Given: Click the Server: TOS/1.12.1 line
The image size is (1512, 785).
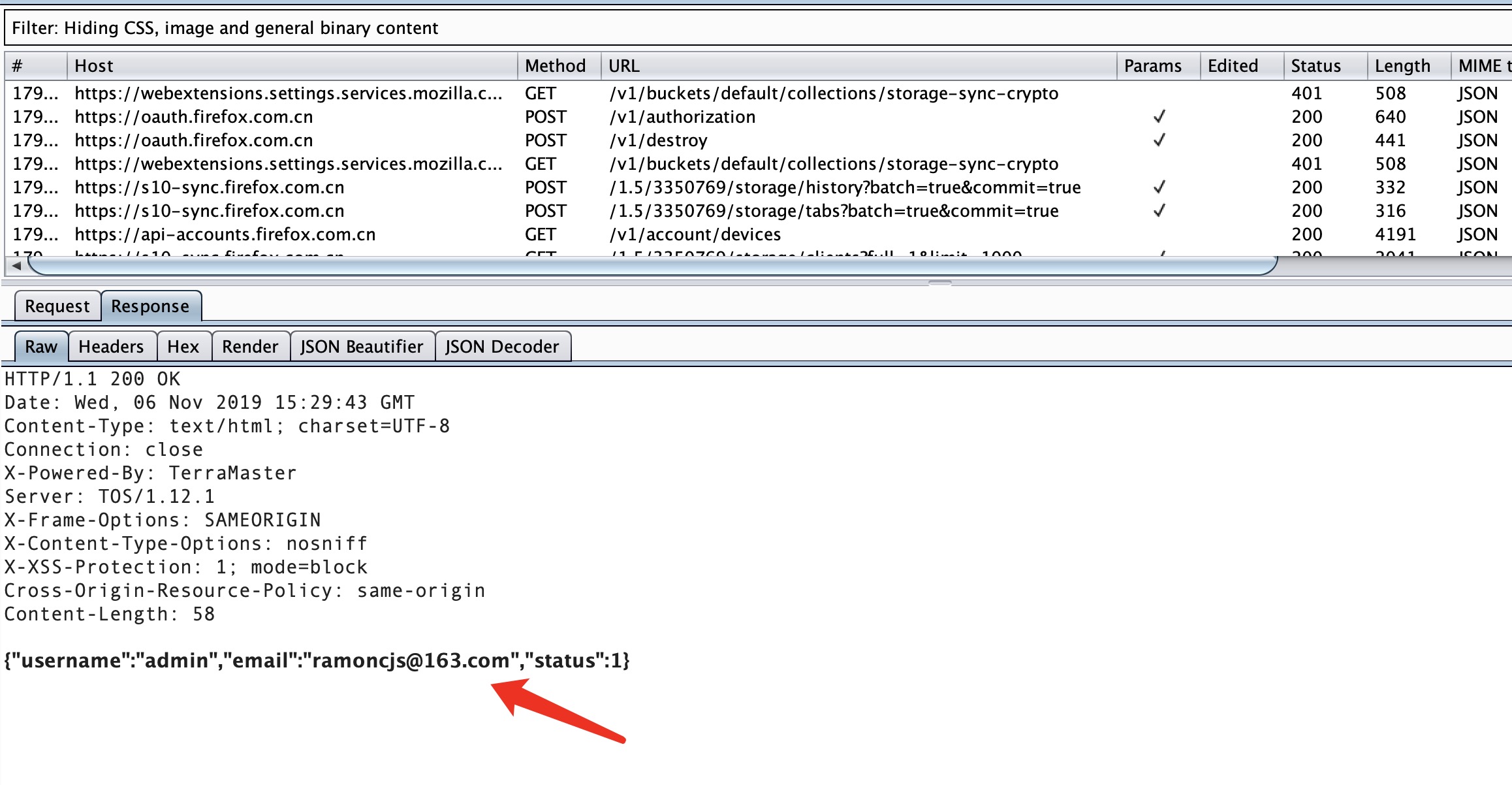Looking at the screenshot, I should (x=110, y=497).
